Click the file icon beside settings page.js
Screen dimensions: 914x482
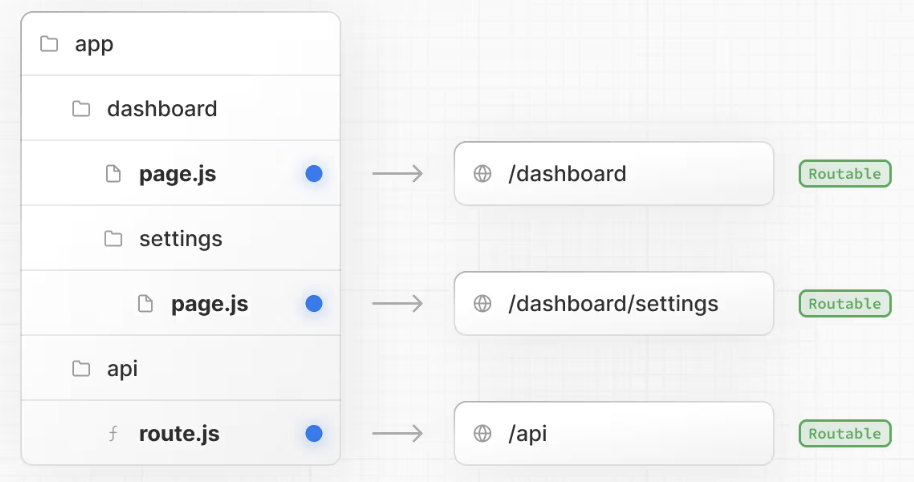145,304
